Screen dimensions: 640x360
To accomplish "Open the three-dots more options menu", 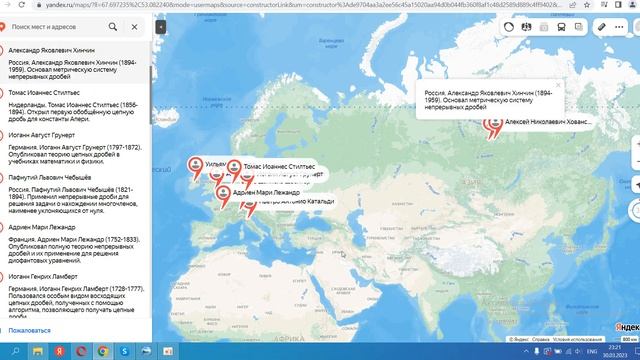I will click(619, 27).
